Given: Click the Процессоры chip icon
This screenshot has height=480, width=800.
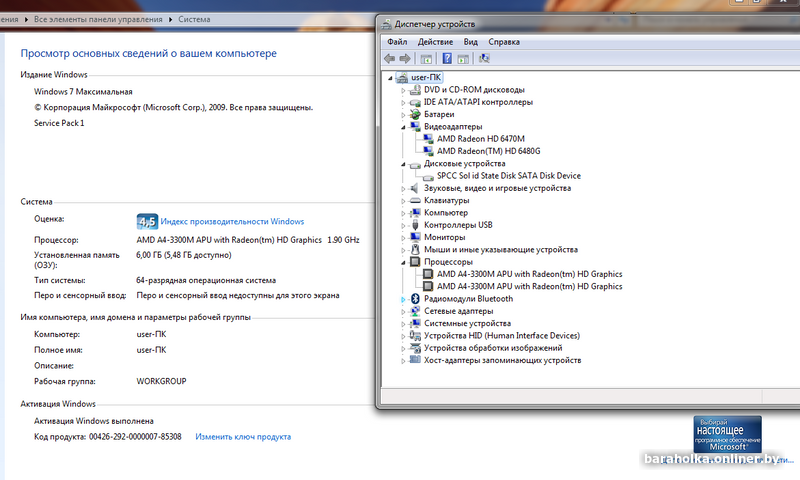Looking at the screenshot, I should coord(415,262).
